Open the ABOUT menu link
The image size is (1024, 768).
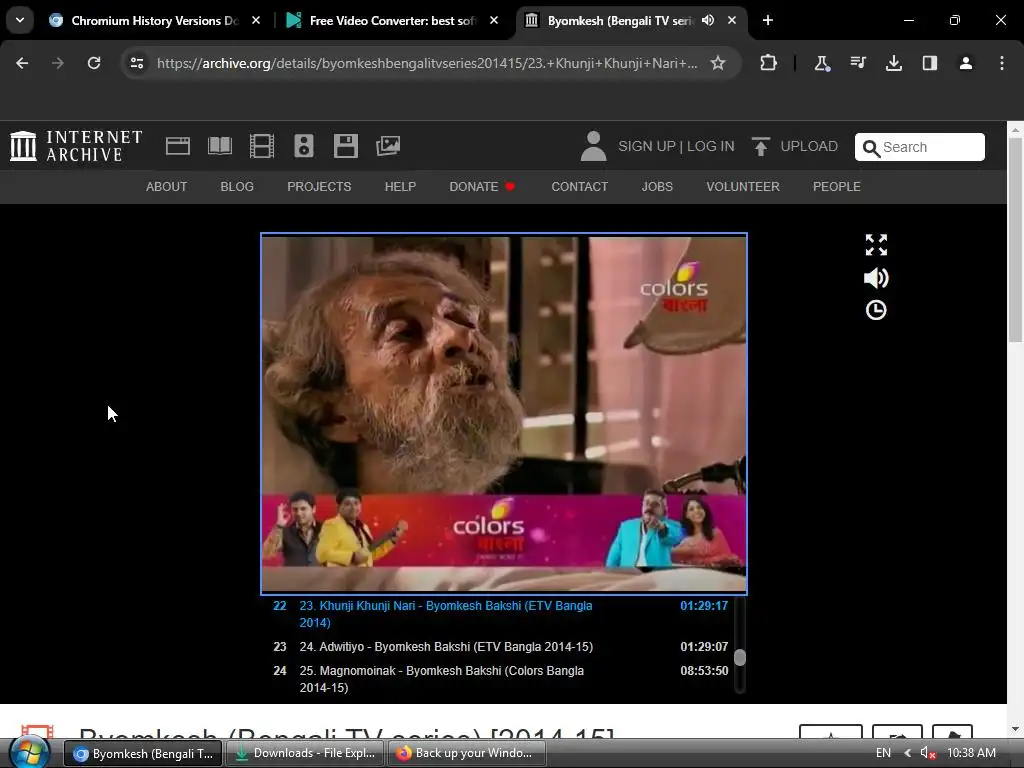tap(167, 187)
